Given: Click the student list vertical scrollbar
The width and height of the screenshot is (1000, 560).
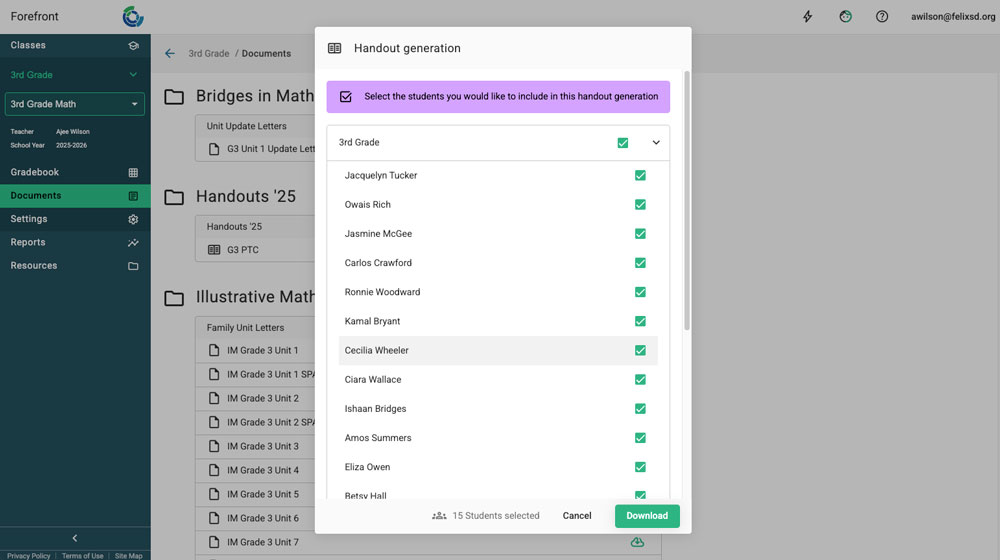Looking at the screenshot, I should (x=686, y=200).
